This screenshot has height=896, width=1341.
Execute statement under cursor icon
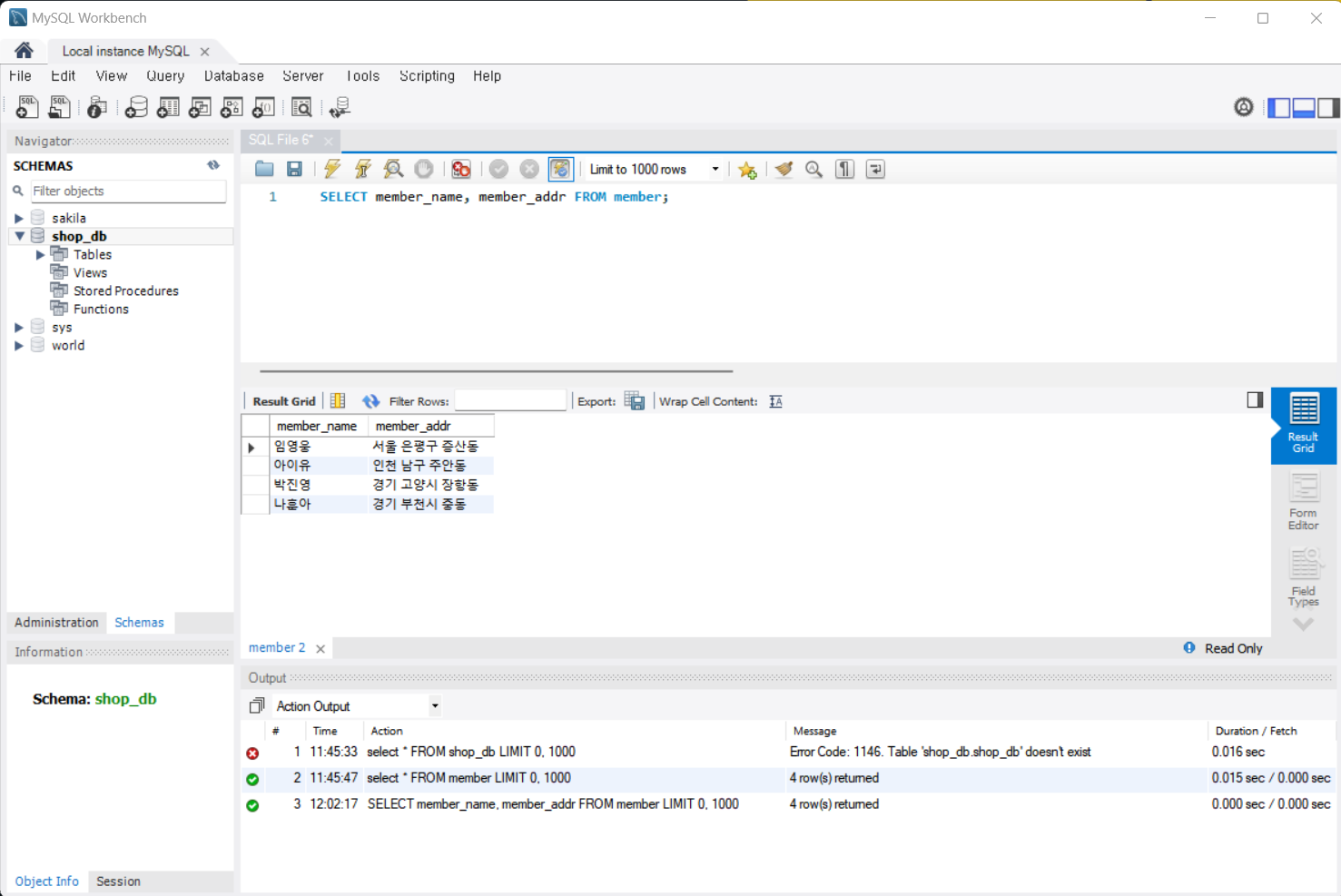(x=363, y=169)
